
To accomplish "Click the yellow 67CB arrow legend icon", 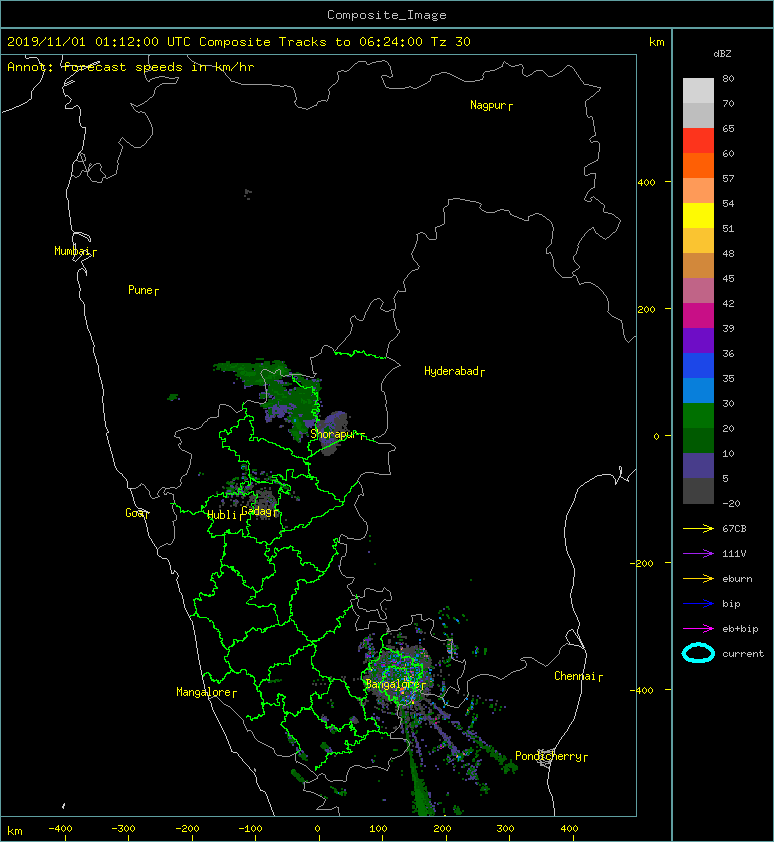I will click(698, 529).
